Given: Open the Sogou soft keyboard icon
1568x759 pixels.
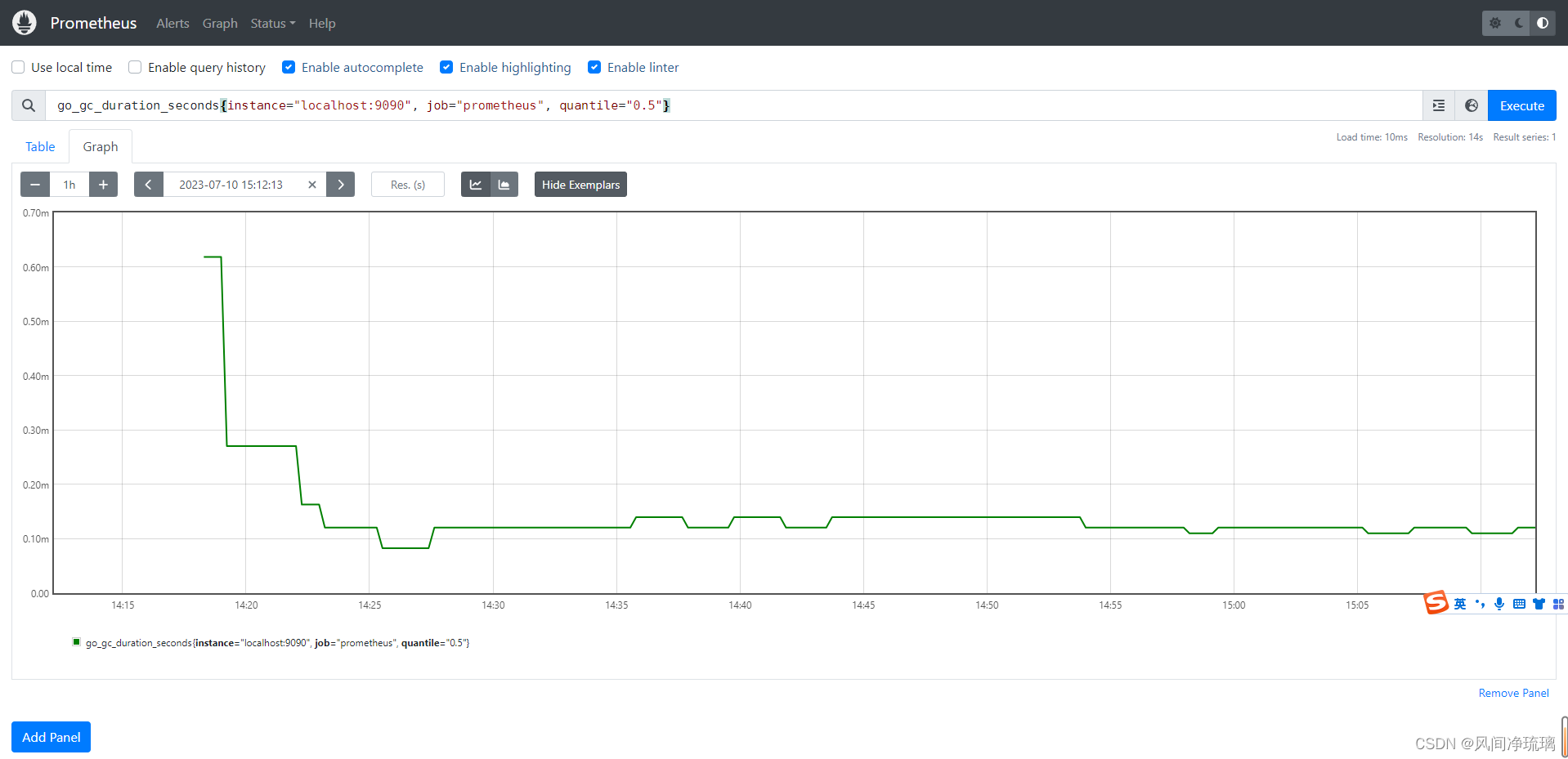Looking at the screenshot, I should 1519,604.
